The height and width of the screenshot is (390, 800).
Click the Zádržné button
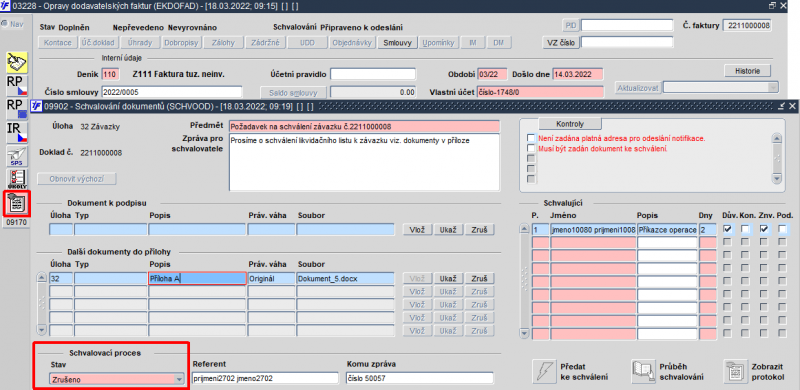(265, 43)
